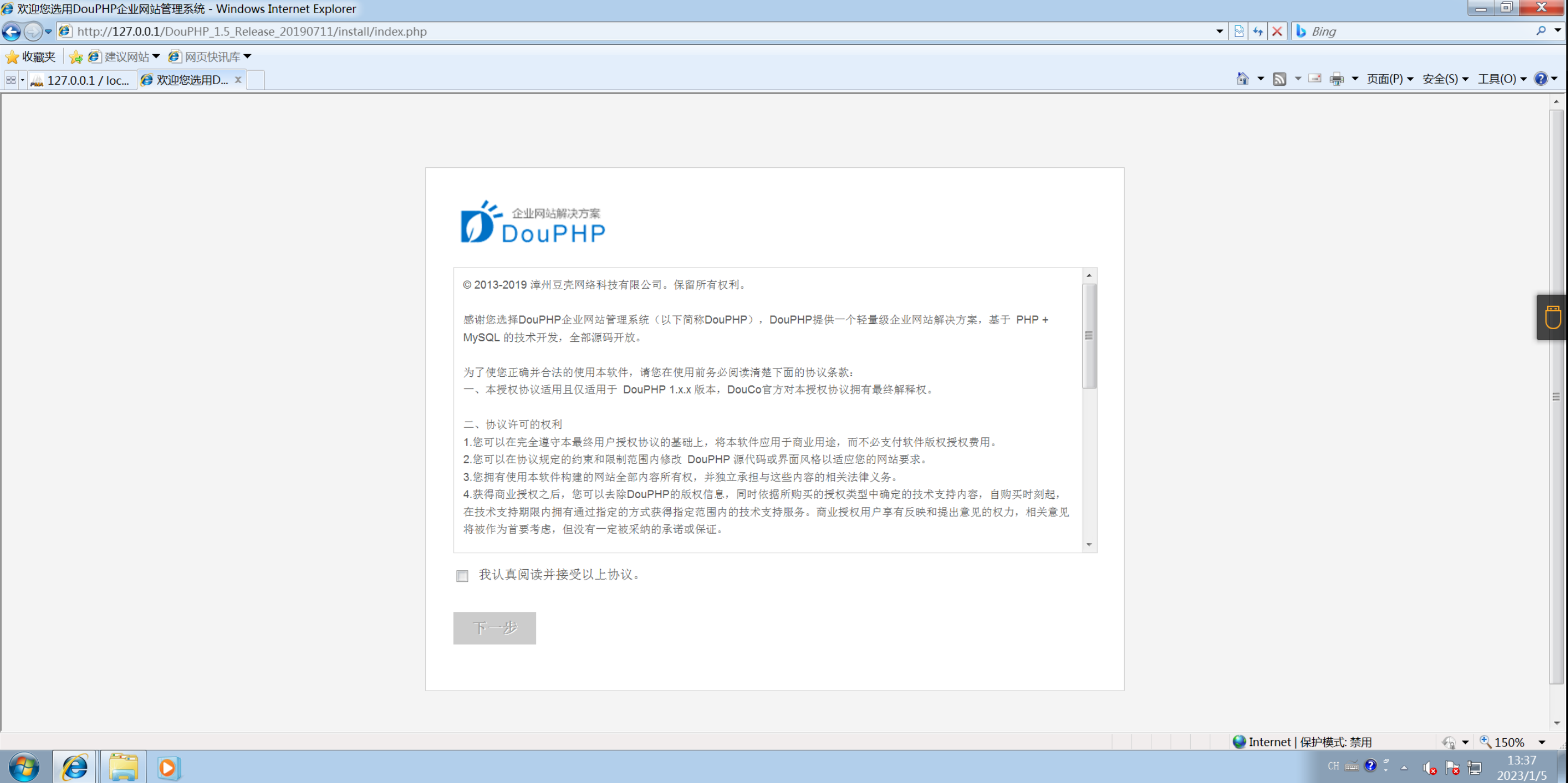Click the DouPHP logo image

pyautogui.click(x=533, y=222)
